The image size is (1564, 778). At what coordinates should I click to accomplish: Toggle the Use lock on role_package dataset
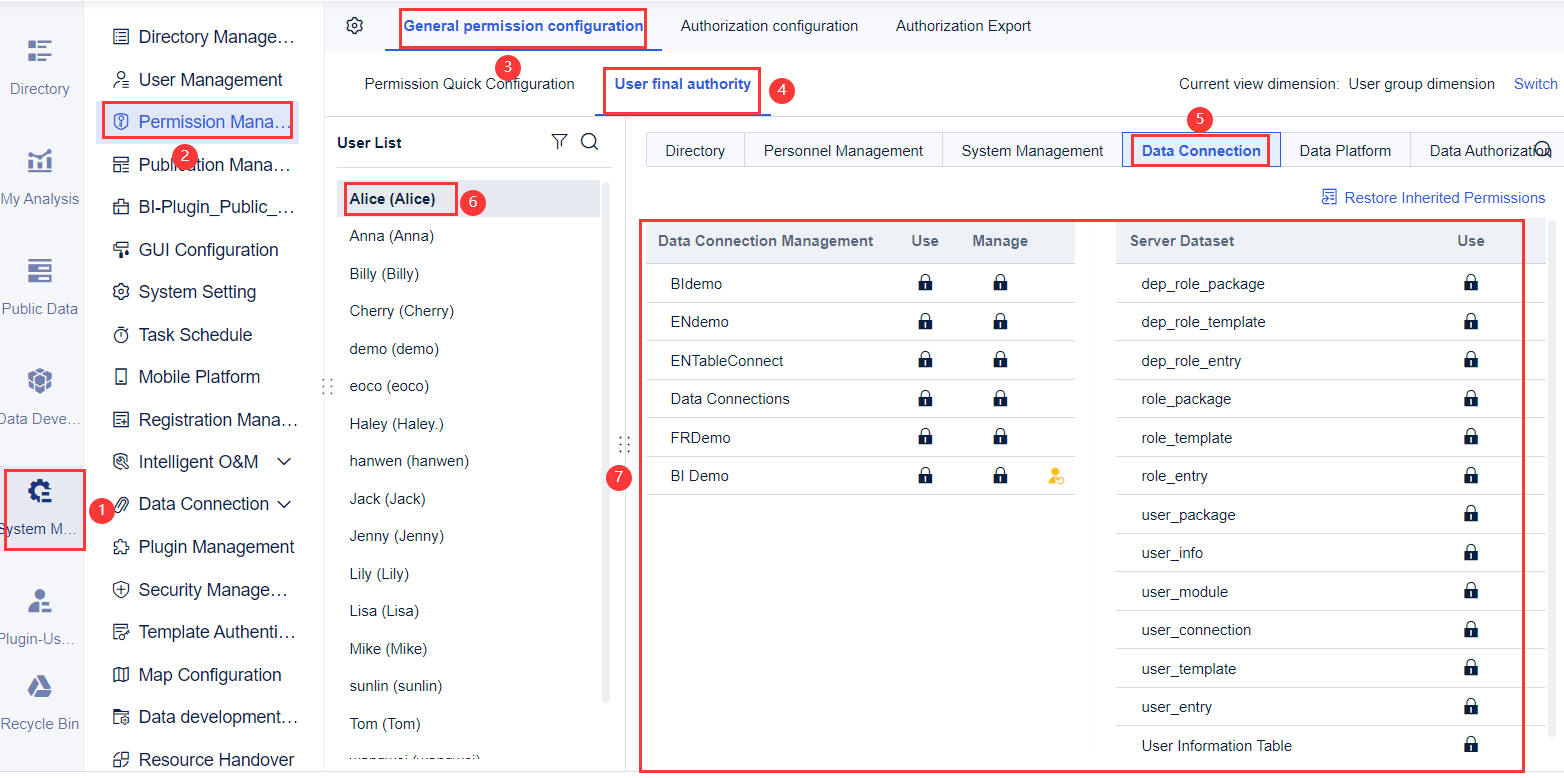coord(1471,398)
